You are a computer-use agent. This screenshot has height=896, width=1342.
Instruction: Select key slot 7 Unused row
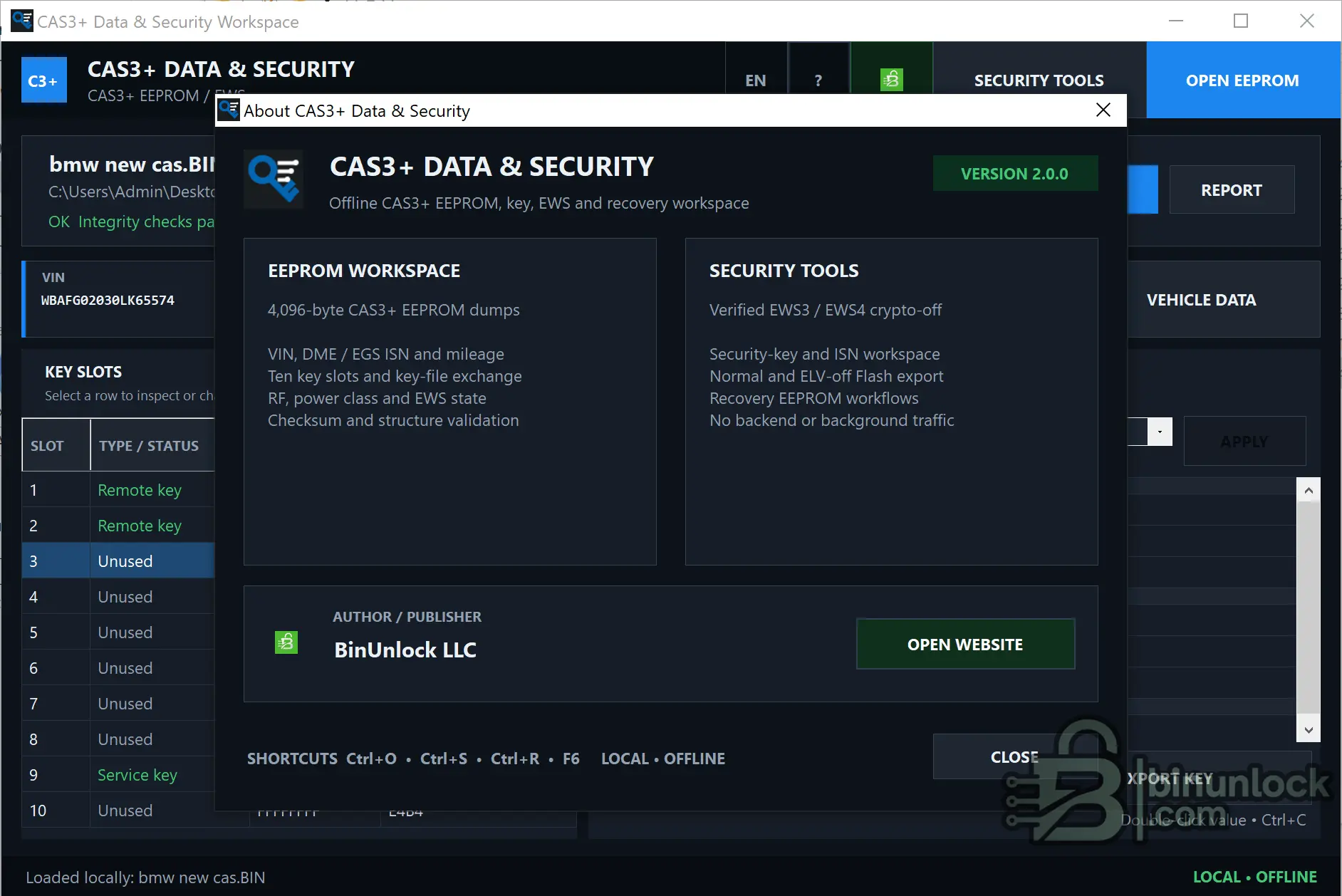click(x=118, y=703)
